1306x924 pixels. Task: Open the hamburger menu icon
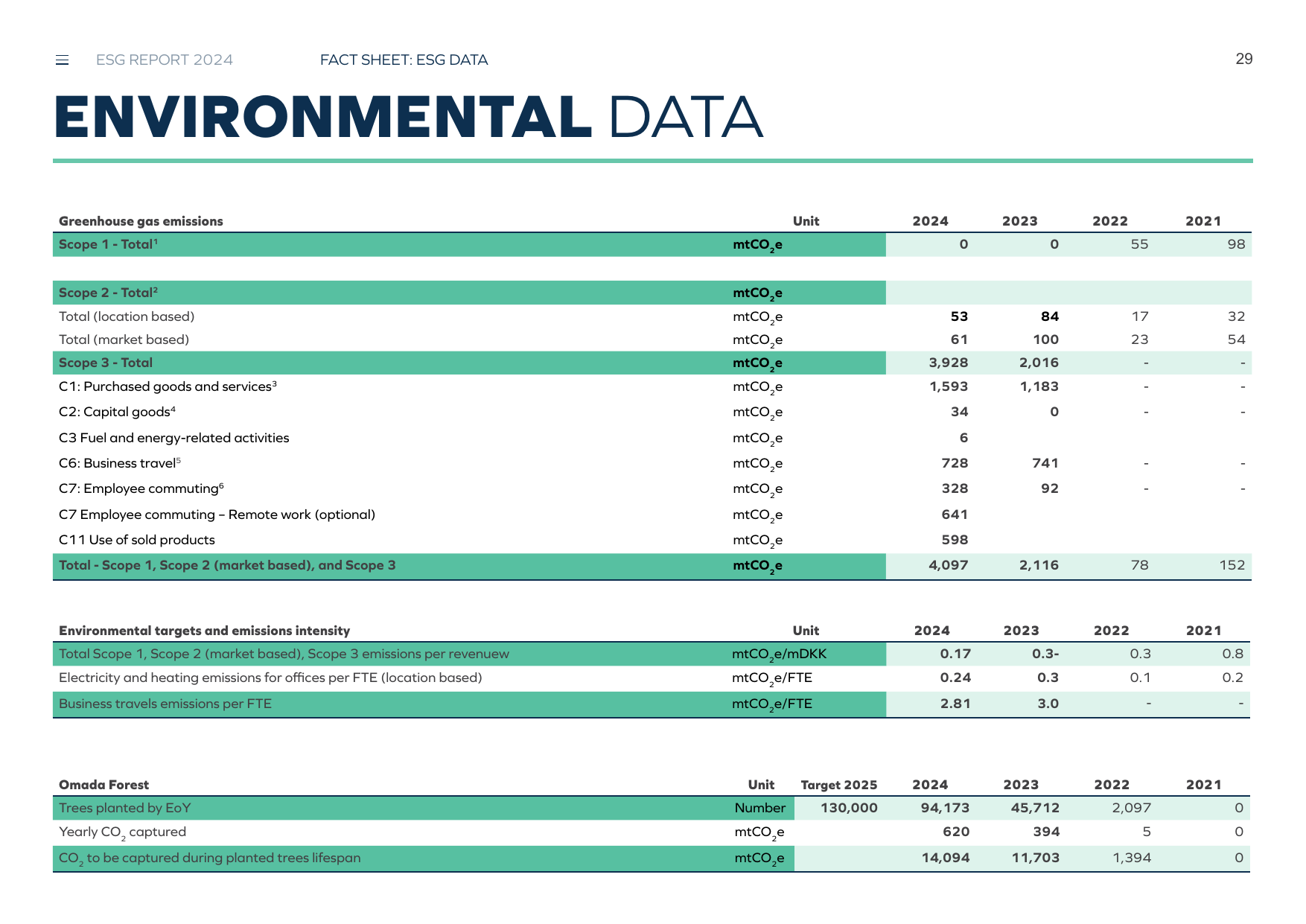pos(63,60)
